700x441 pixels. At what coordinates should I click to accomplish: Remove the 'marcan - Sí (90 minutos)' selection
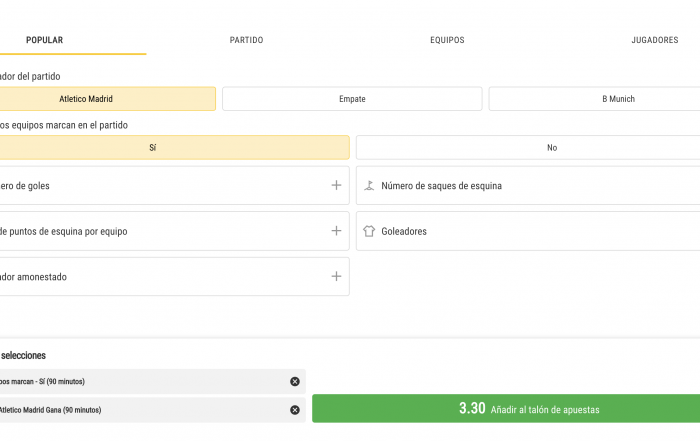pyautogui.click(x=295, y=381)
